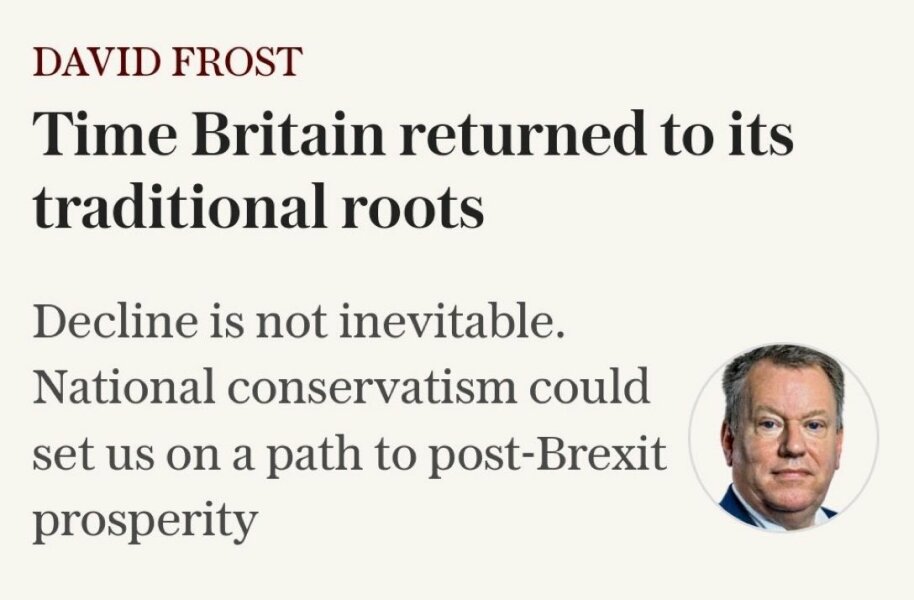Open David Frost's circular author photo
The height and width of the screenshot is (600, 914).
point(783,437)
